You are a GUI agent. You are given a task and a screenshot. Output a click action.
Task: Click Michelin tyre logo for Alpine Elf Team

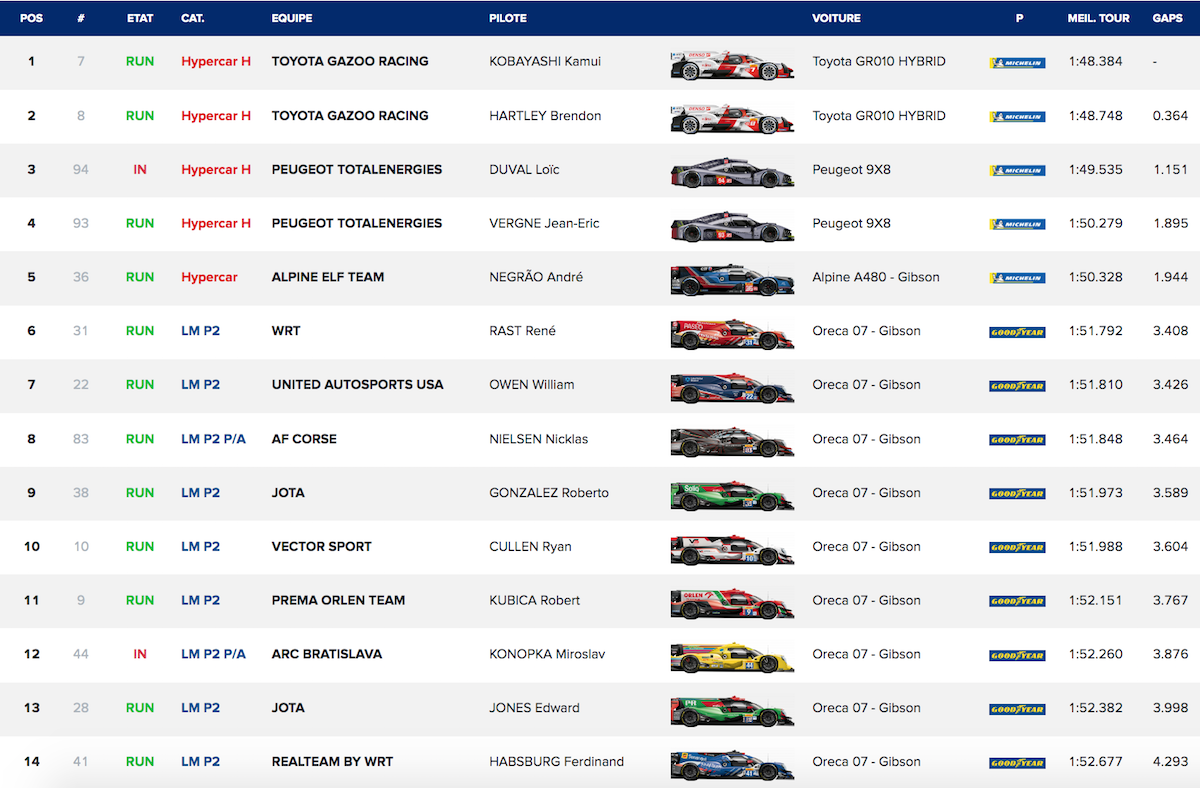(x=1017, y=278)
